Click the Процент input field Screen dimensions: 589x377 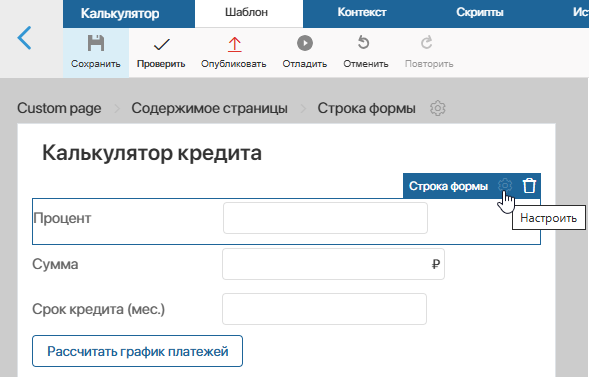(325, 218)
